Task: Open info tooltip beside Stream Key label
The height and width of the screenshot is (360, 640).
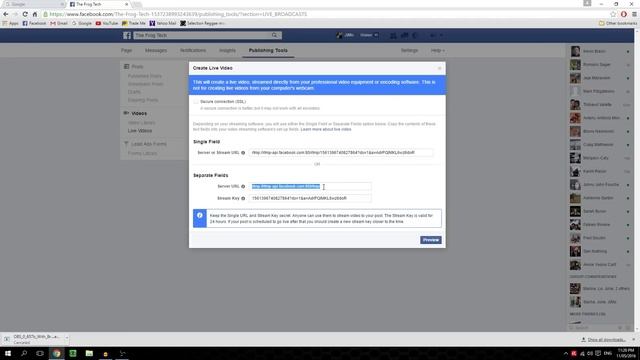Action: click(x=243, y=198)
